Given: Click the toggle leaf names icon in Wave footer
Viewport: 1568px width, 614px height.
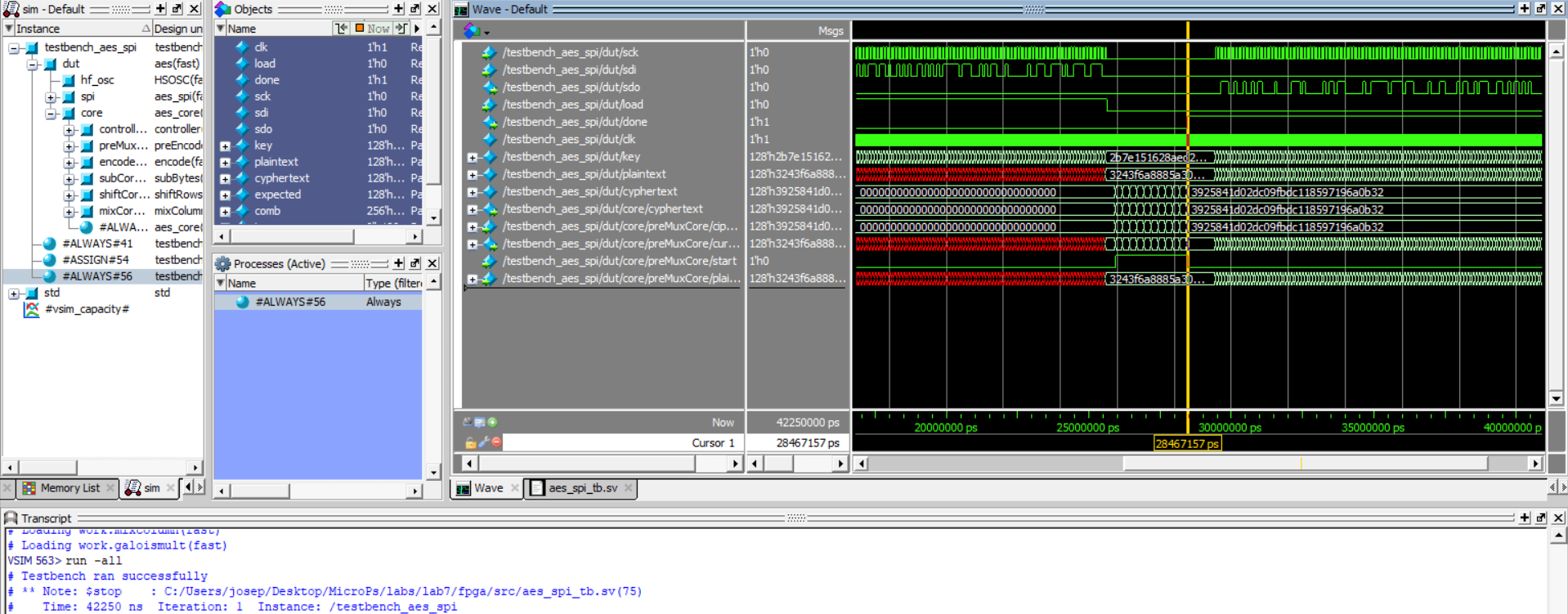Looking at the screenshot, I should pyautogui.click(x=468, y=423).
